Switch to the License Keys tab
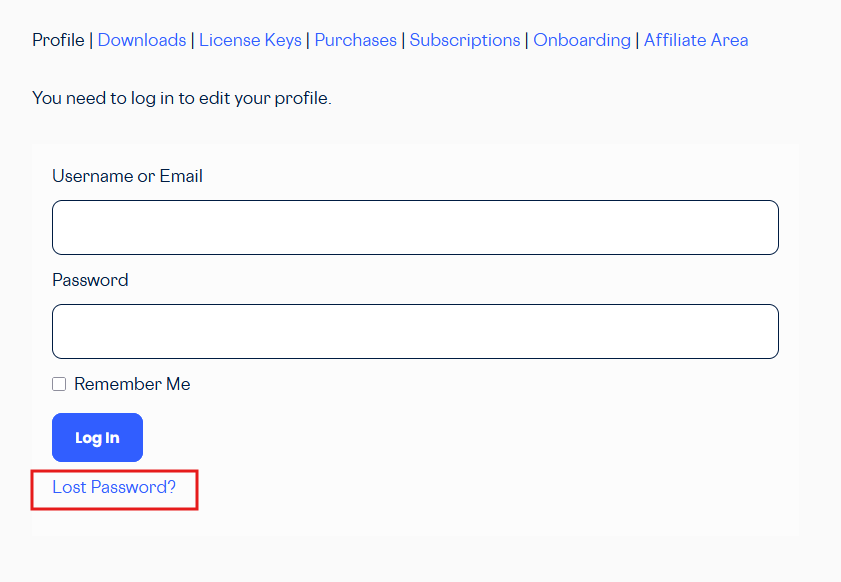841x582 pixels. 250,40
